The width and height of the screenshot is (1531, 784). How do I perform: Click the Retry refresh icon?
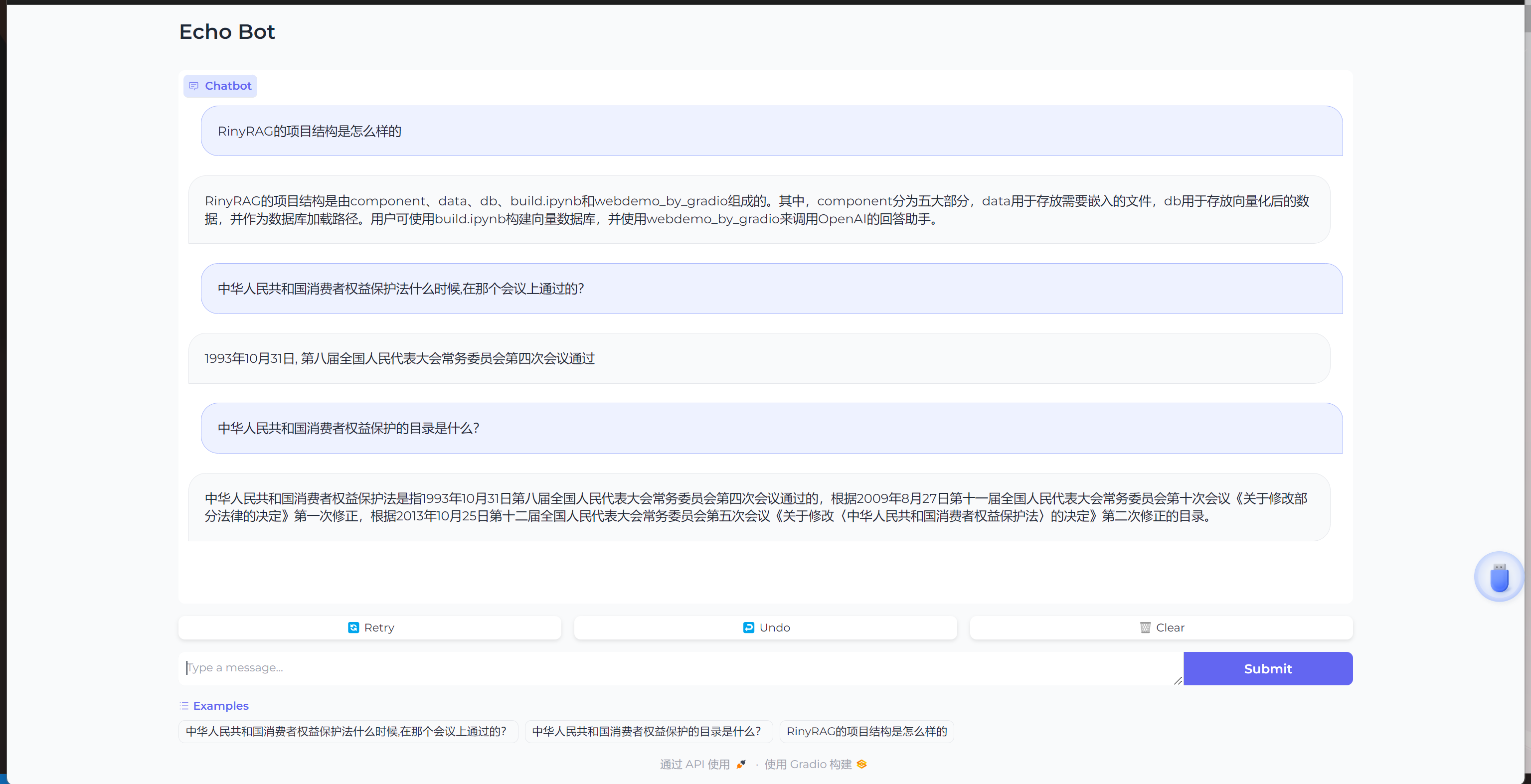coord(353,627)
